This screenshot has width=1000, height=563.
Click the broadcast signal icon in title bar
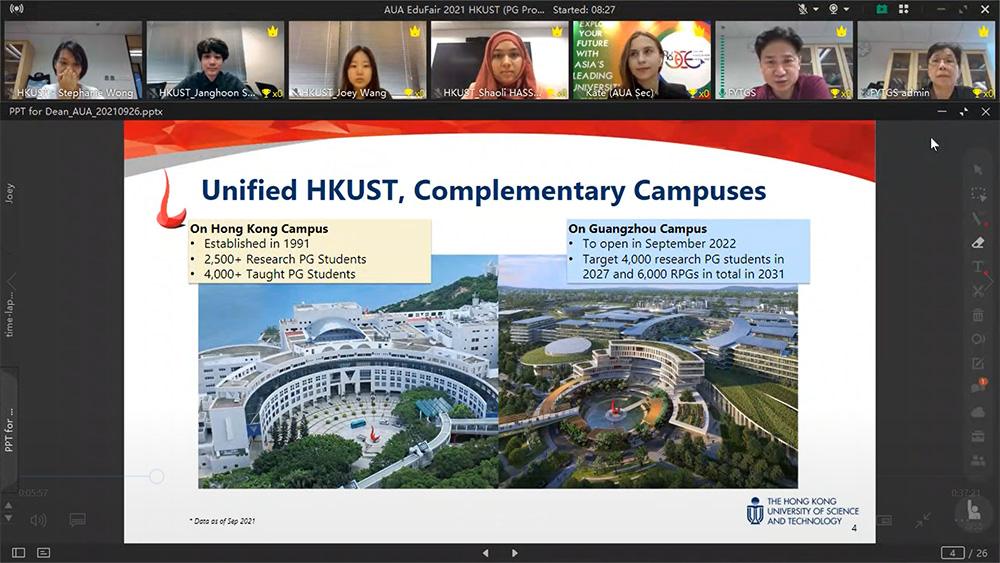point(17,9)
